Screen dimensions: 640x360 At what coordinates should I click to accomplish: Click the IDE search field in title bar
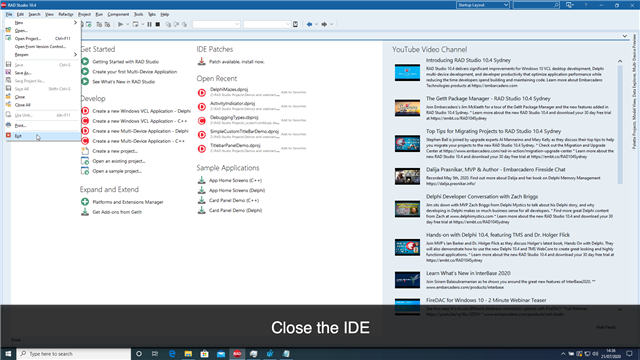(x=536, y=5)
